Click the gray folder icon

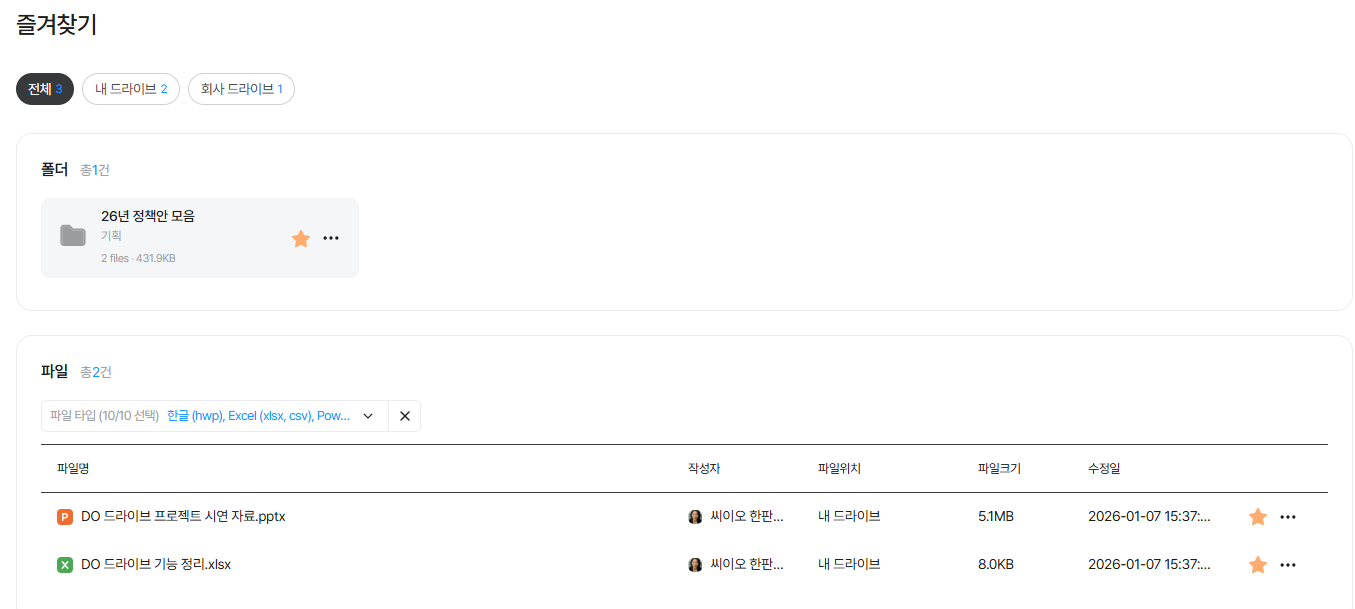pos(73,236)
